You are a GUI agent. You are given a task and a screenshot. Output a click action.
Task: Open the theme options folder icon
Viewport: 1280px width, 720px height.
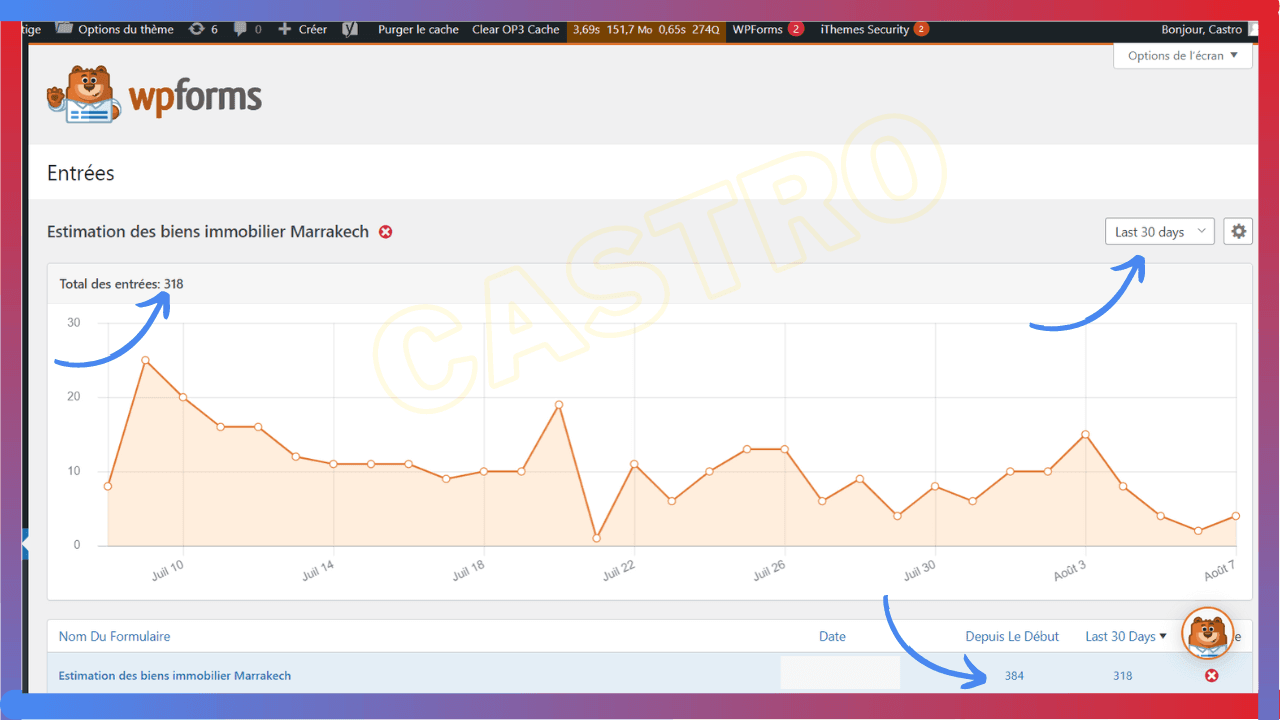[x=64, y=29]
